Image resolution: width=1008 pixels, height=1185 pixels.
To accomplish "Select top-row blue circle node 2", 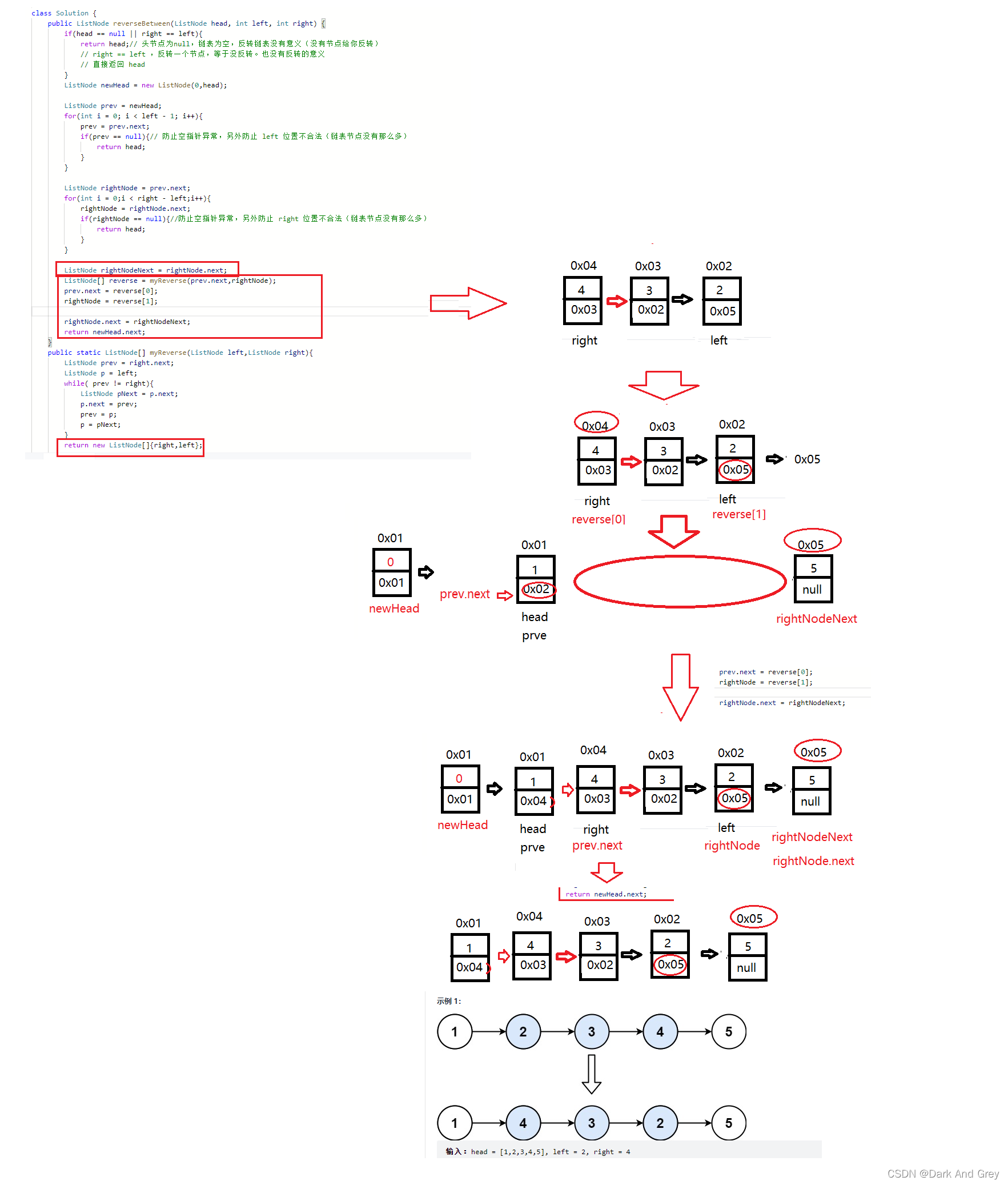I will tap(523, 1032).
